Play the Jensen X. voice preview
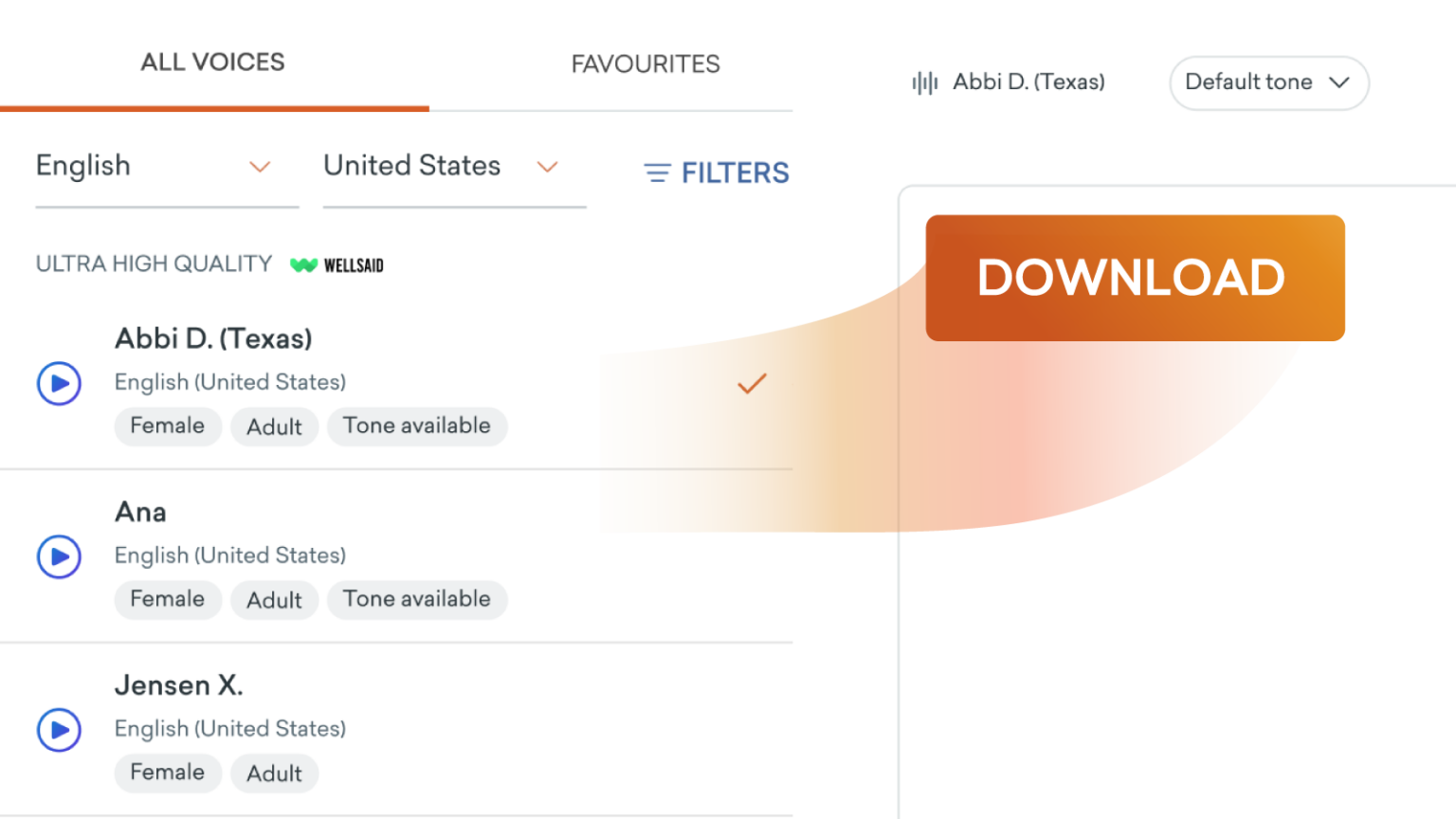The width and height of the screenshot is (1456, 819). [59, 730]
